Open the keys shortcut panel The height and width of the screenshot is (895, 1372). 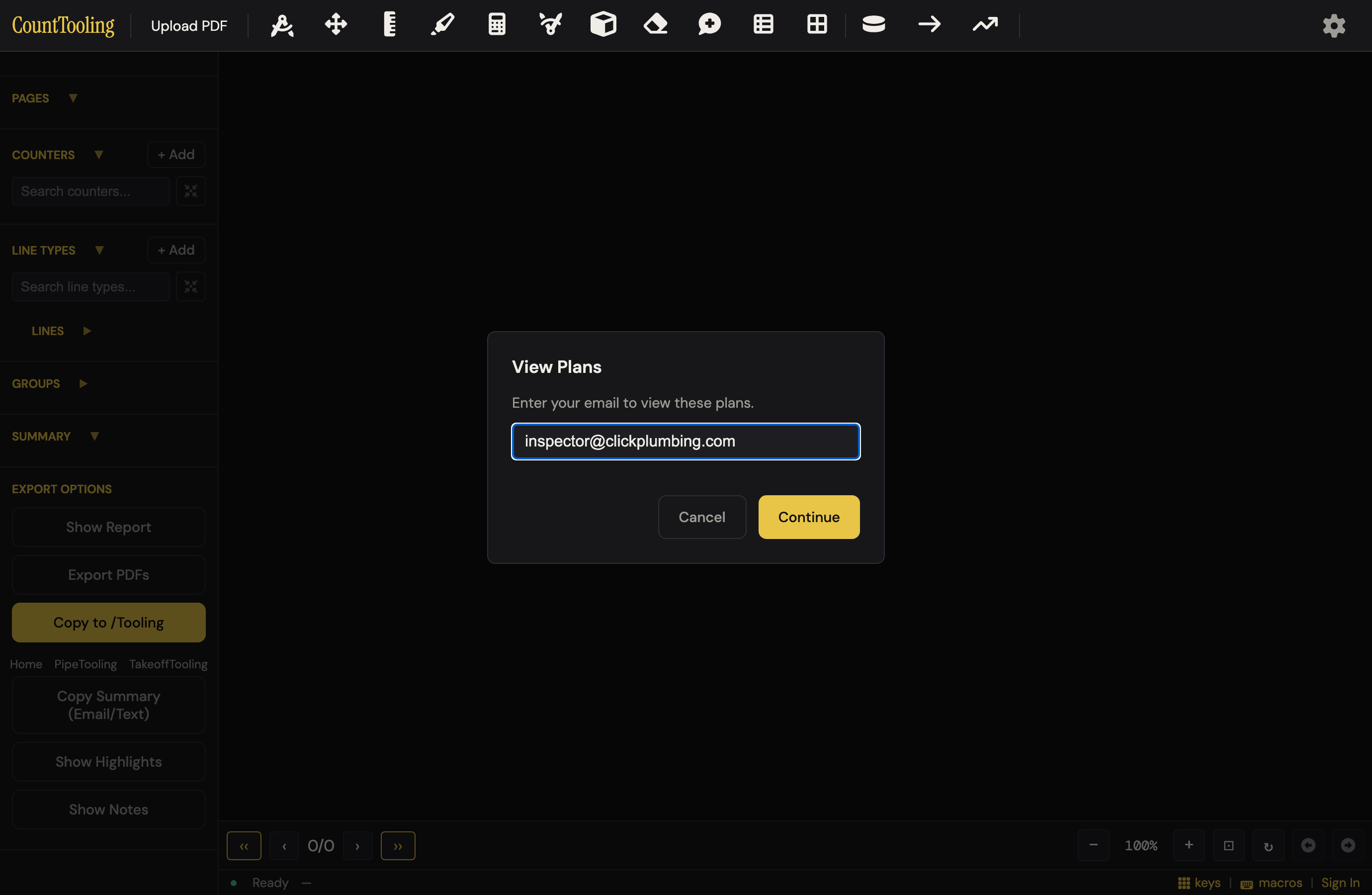click(x=1199, y=883)
